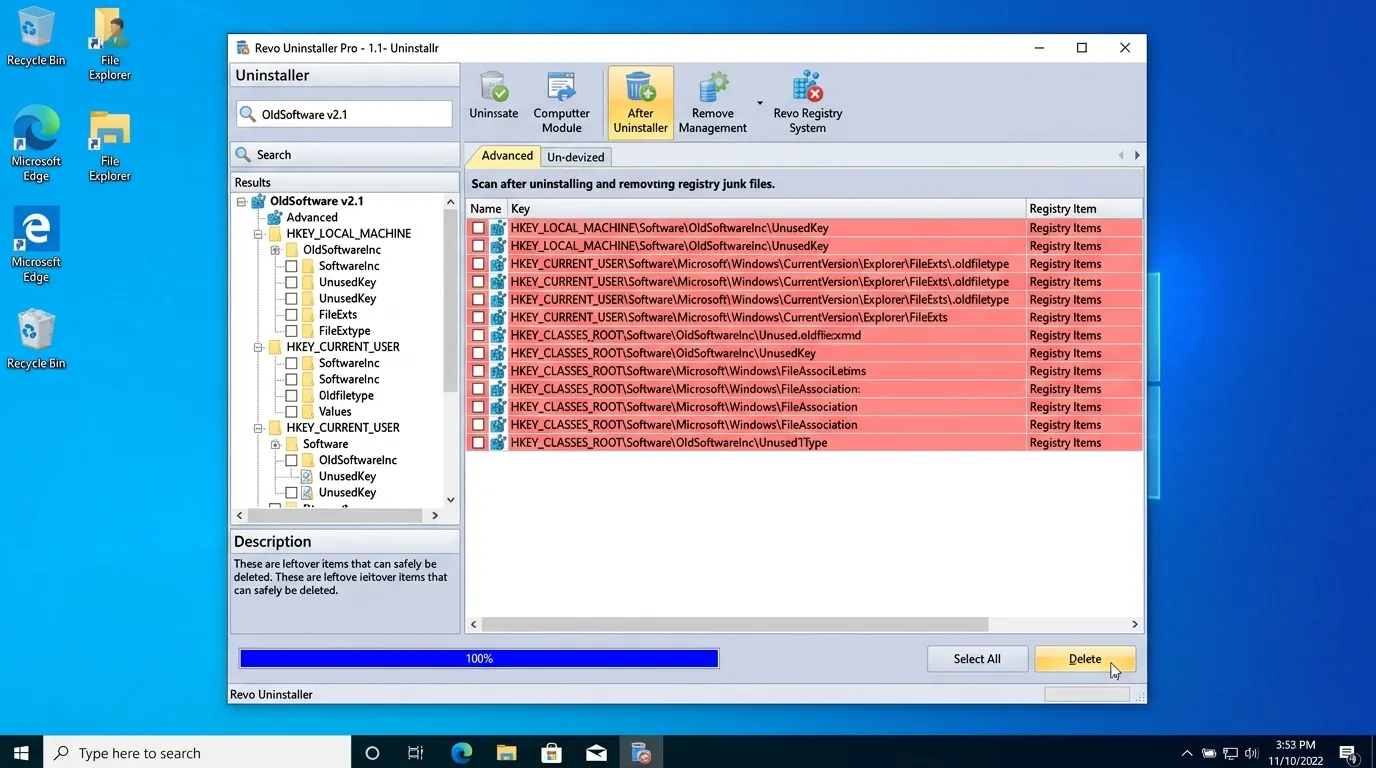Click the right tab-scroll arrow beside the tabs

(x=1137, y=156)
